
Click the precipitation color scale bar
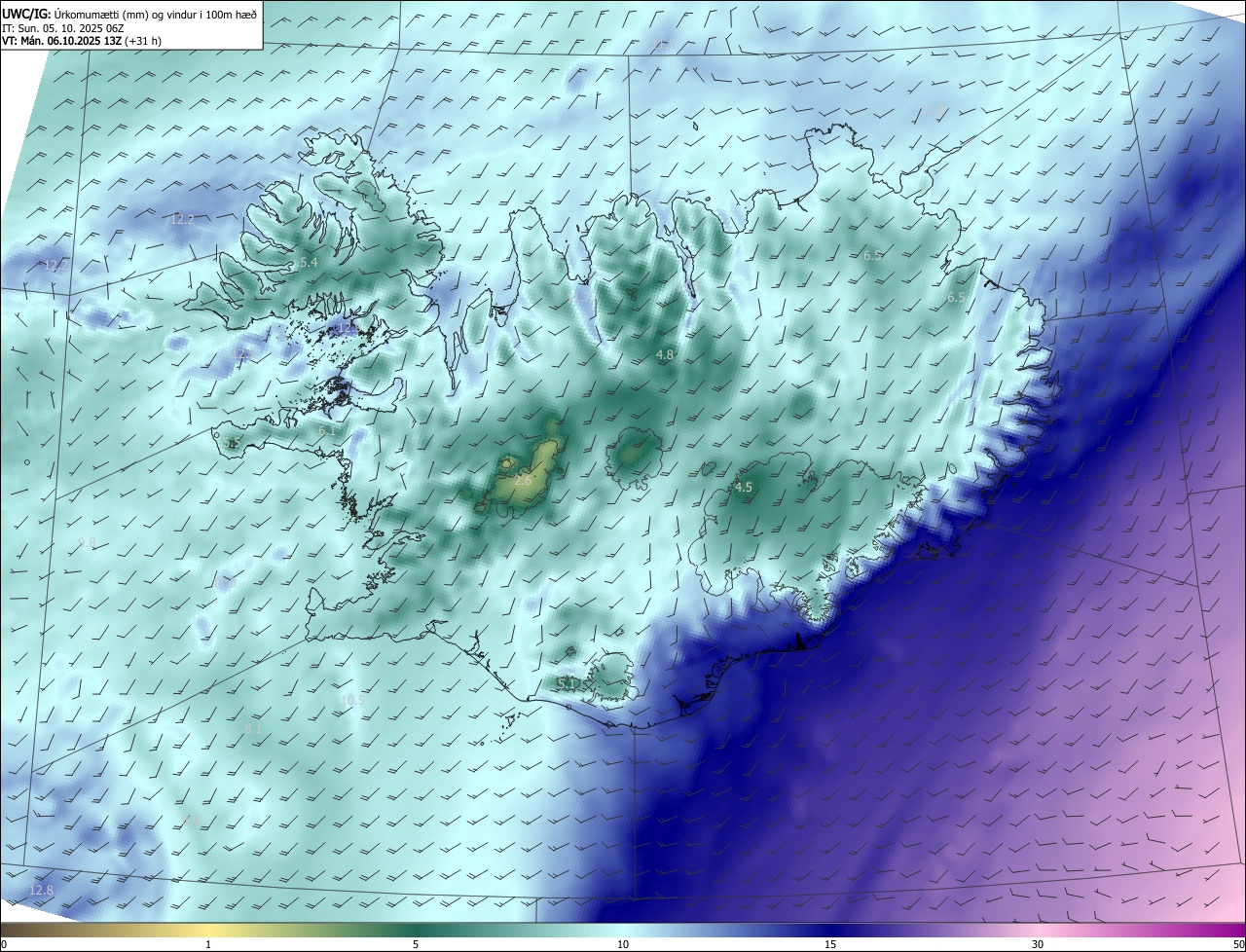click(623, 930)
